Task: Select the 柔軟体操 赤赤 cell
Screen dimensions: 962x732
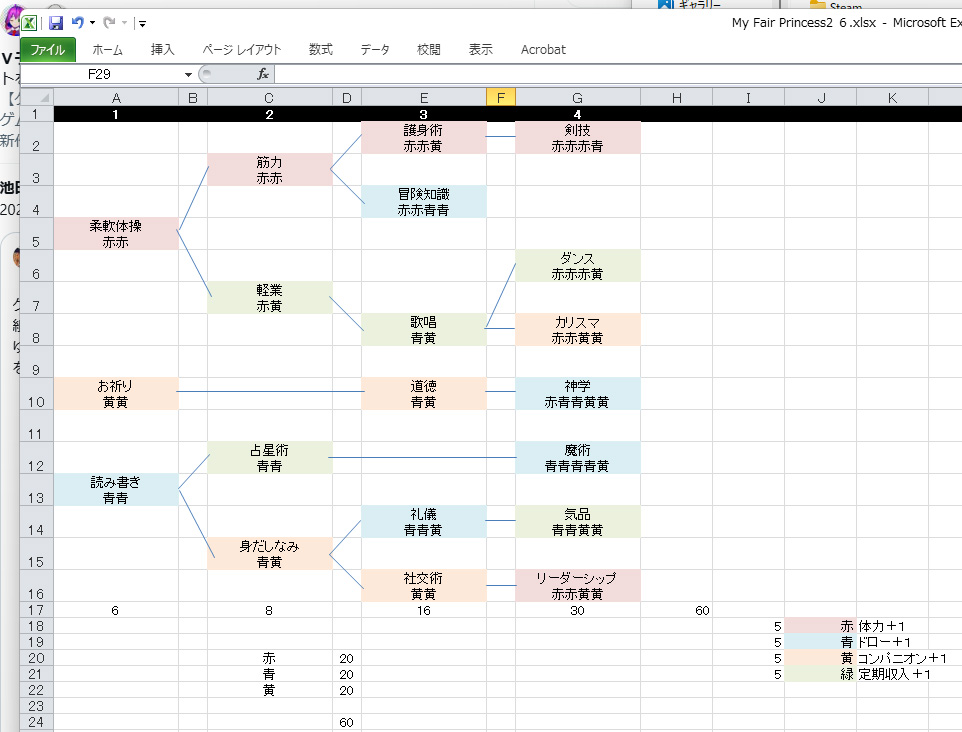Action: tap(116, 233)
